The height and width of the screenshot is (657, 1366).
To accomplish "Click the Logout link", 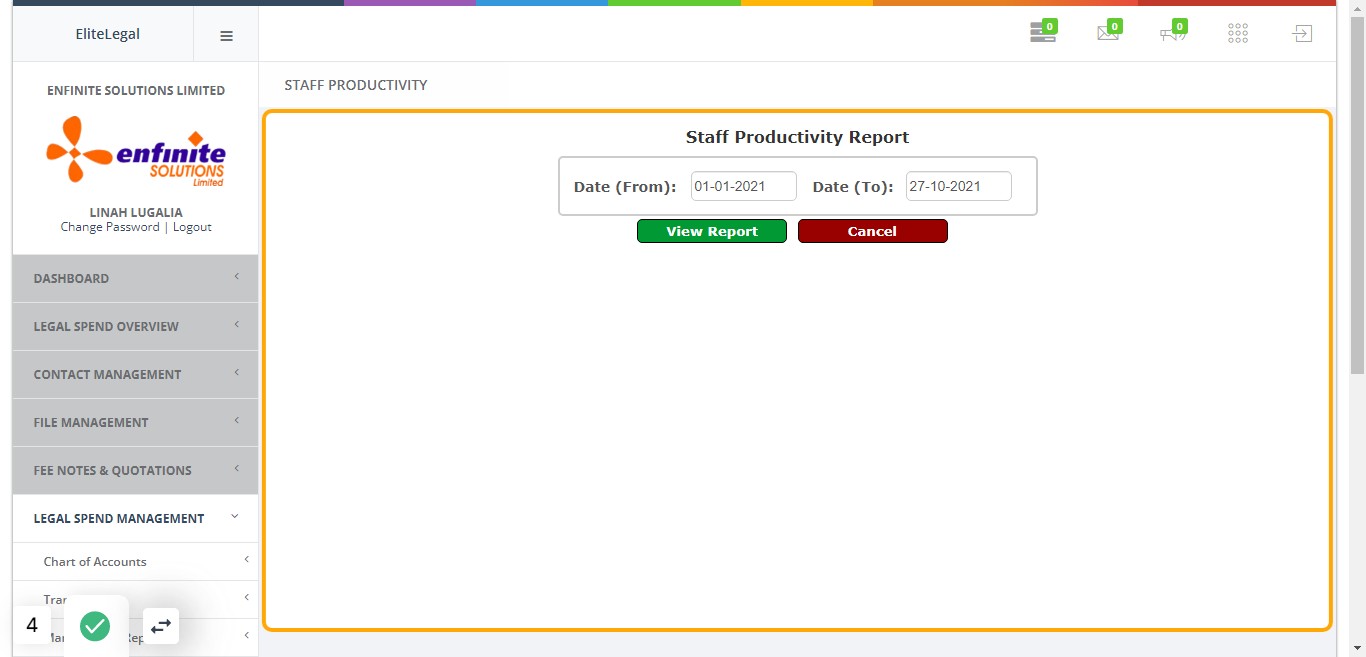I will 192,227.
